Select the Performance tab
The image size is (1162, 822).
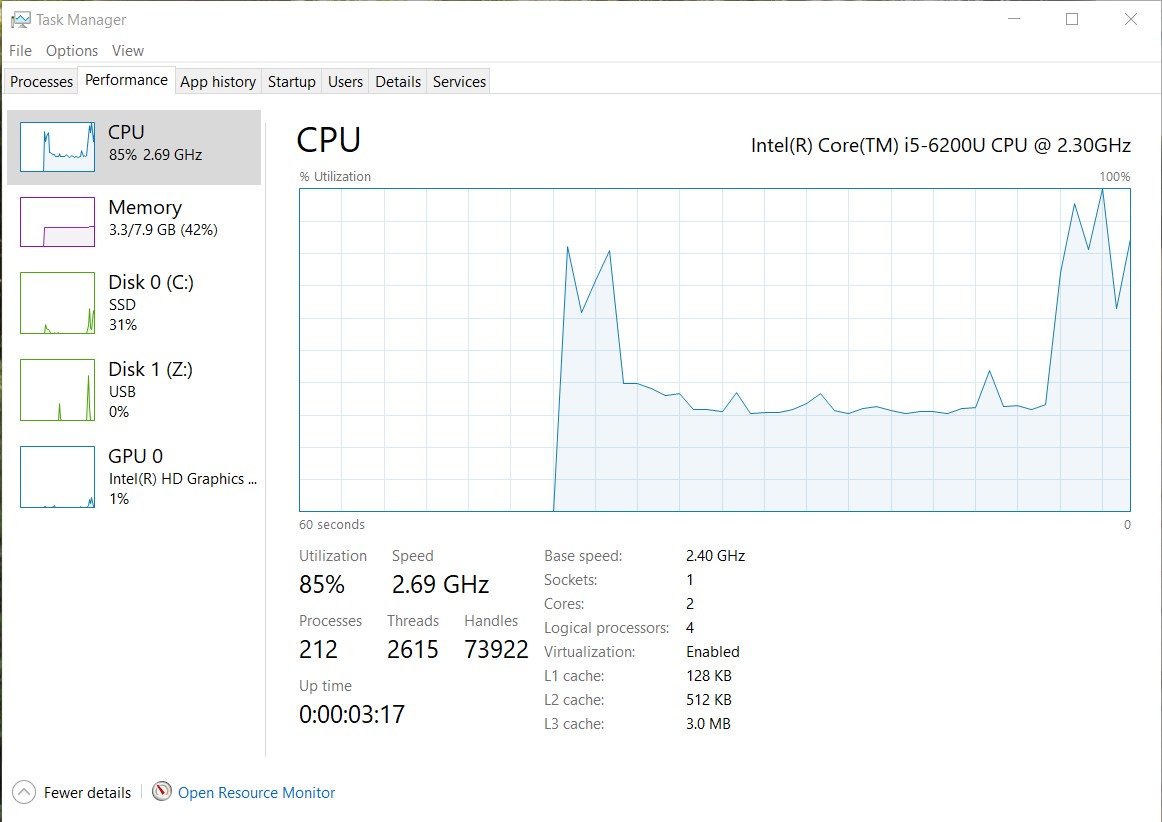coord(126,80)
